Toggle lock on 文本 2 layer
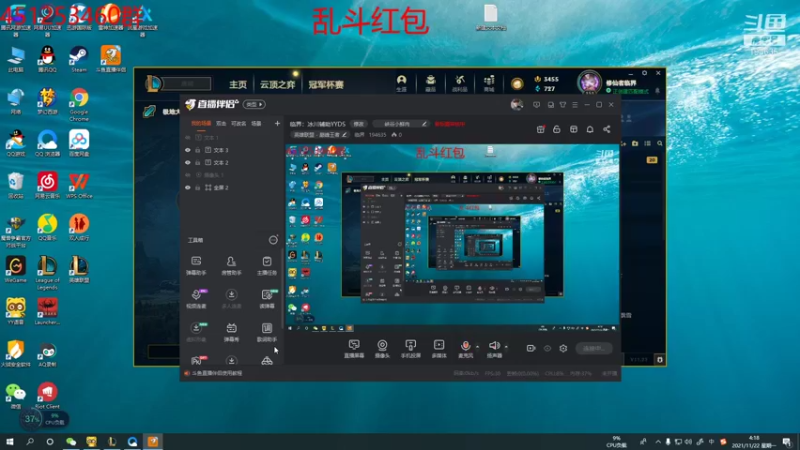Viewport: 800px width, 450px height. 198,163
